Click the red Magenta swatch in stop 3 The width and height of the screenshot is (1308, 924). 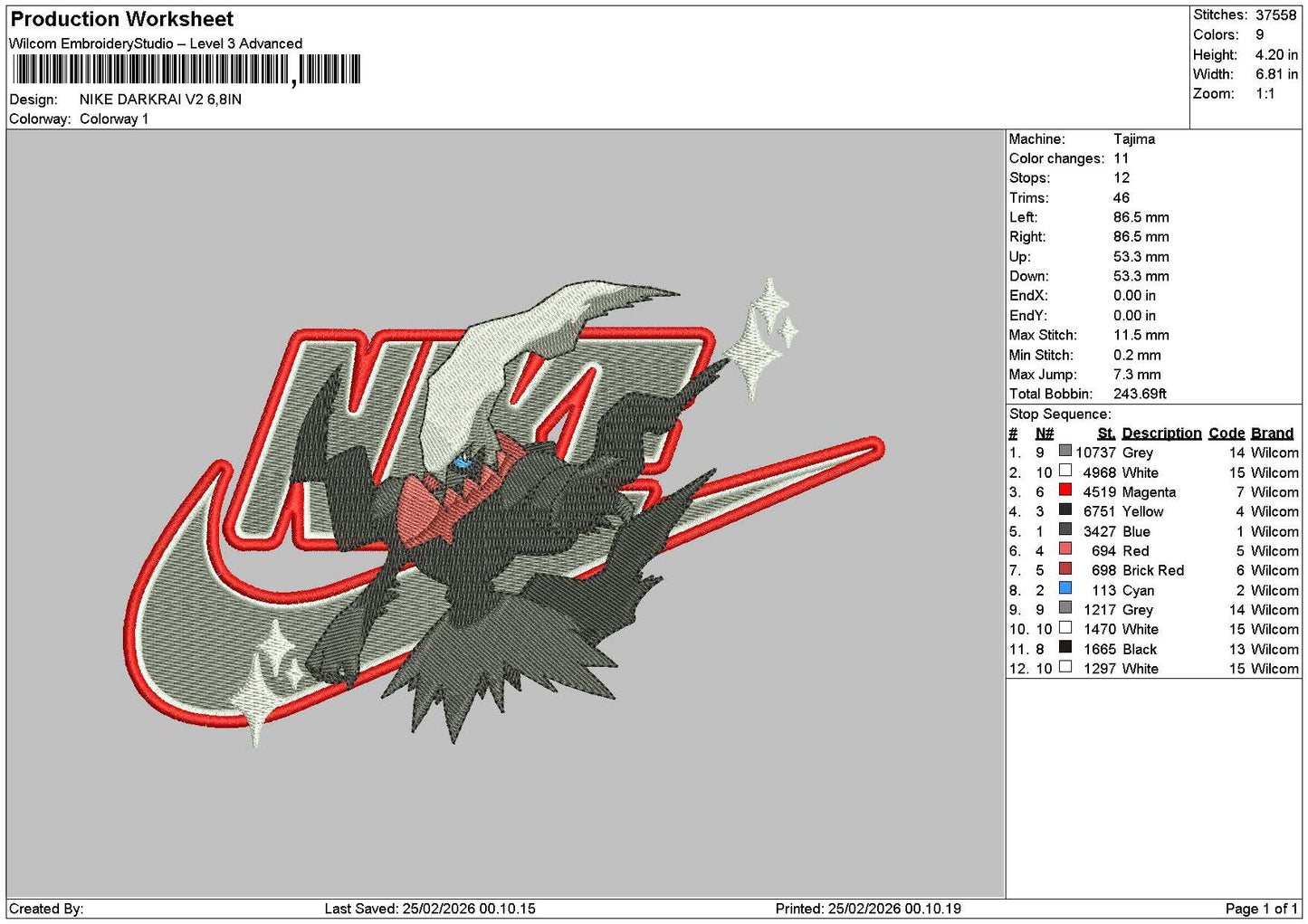[1065, 491]
